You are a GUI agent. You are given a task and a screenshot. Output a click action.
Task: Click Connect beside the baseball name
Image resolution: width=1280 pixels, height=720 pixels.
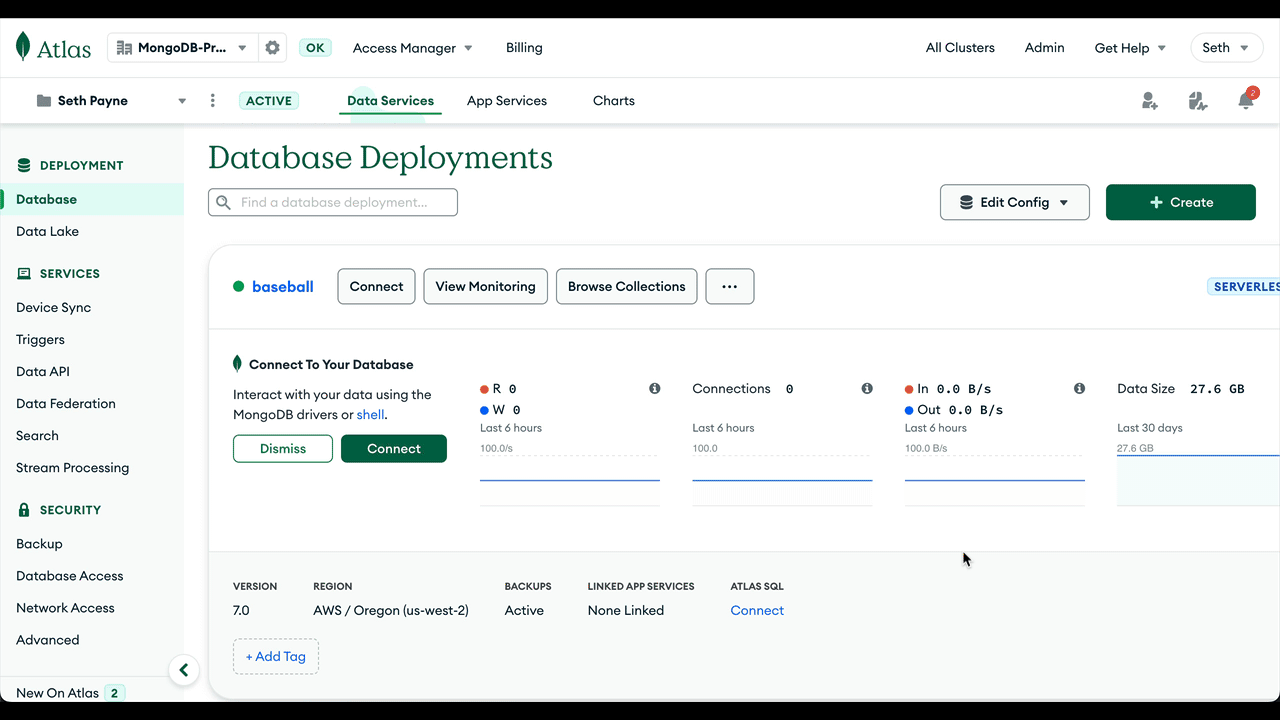377,286
